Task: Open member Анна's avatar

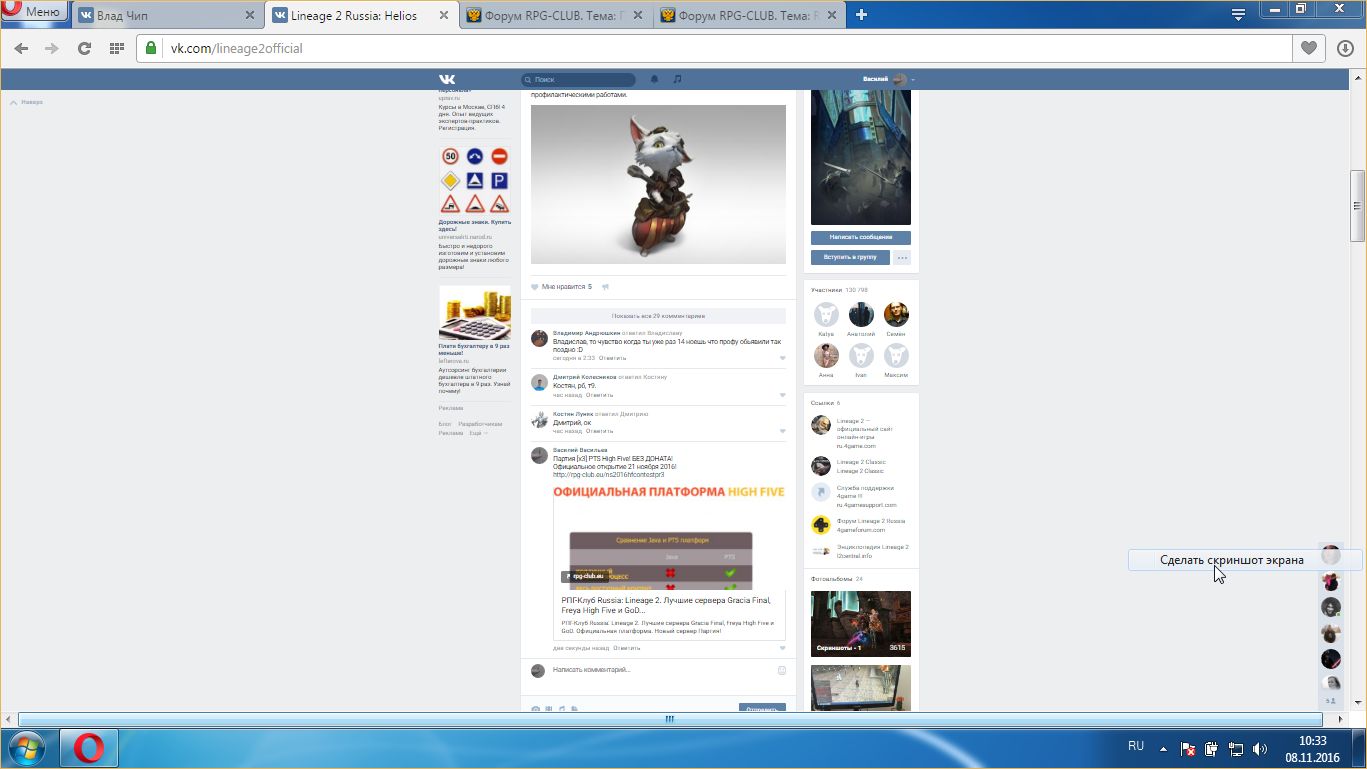Action: 826,355
